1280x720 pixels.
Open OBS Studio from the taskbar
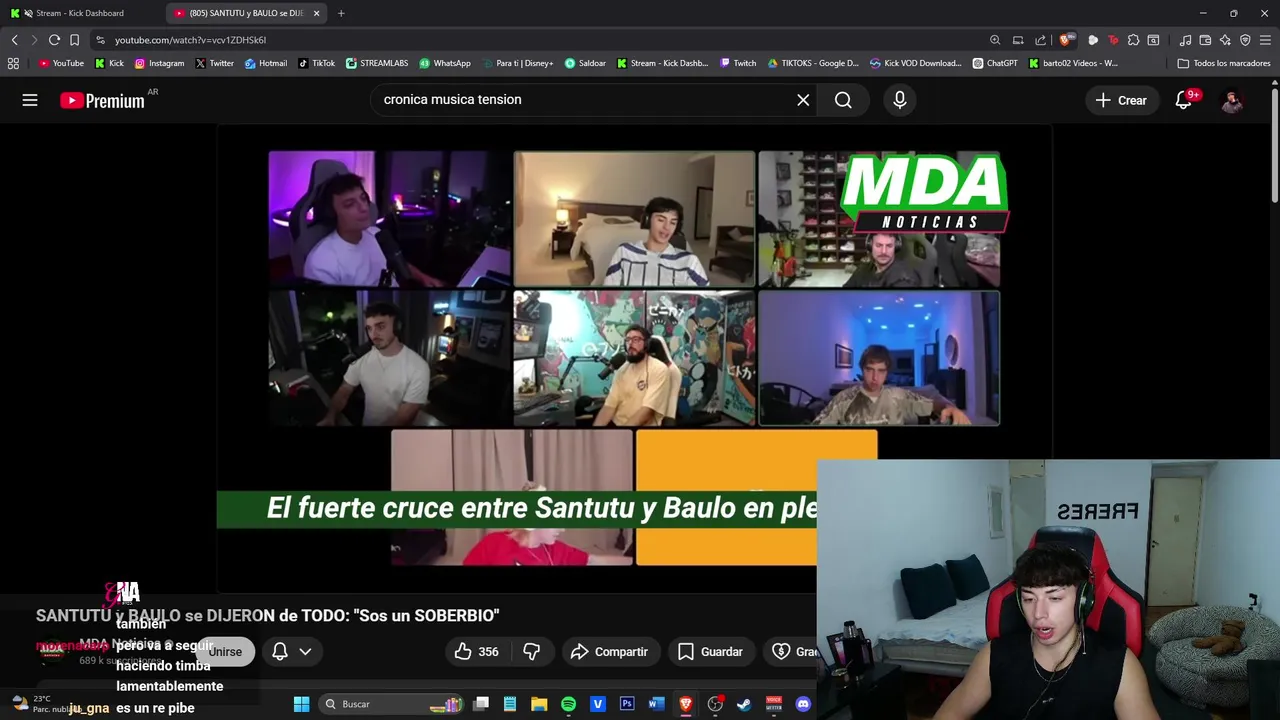[x=715, y=704]
